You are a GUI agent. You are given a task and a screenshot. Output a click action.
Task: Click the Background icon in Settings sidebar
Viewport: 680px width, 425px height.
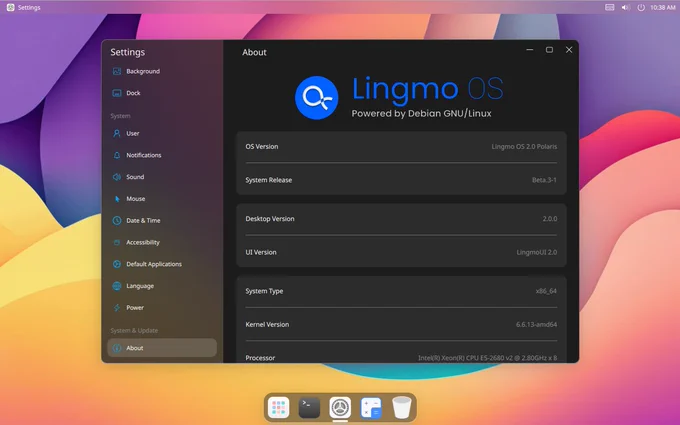pyautogui.click(x=117, y=71)
